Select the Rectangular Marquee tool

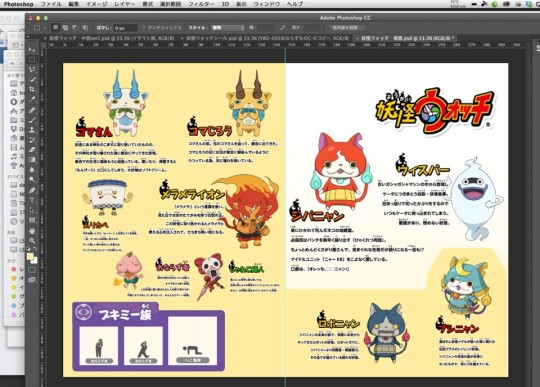point(32,60)
